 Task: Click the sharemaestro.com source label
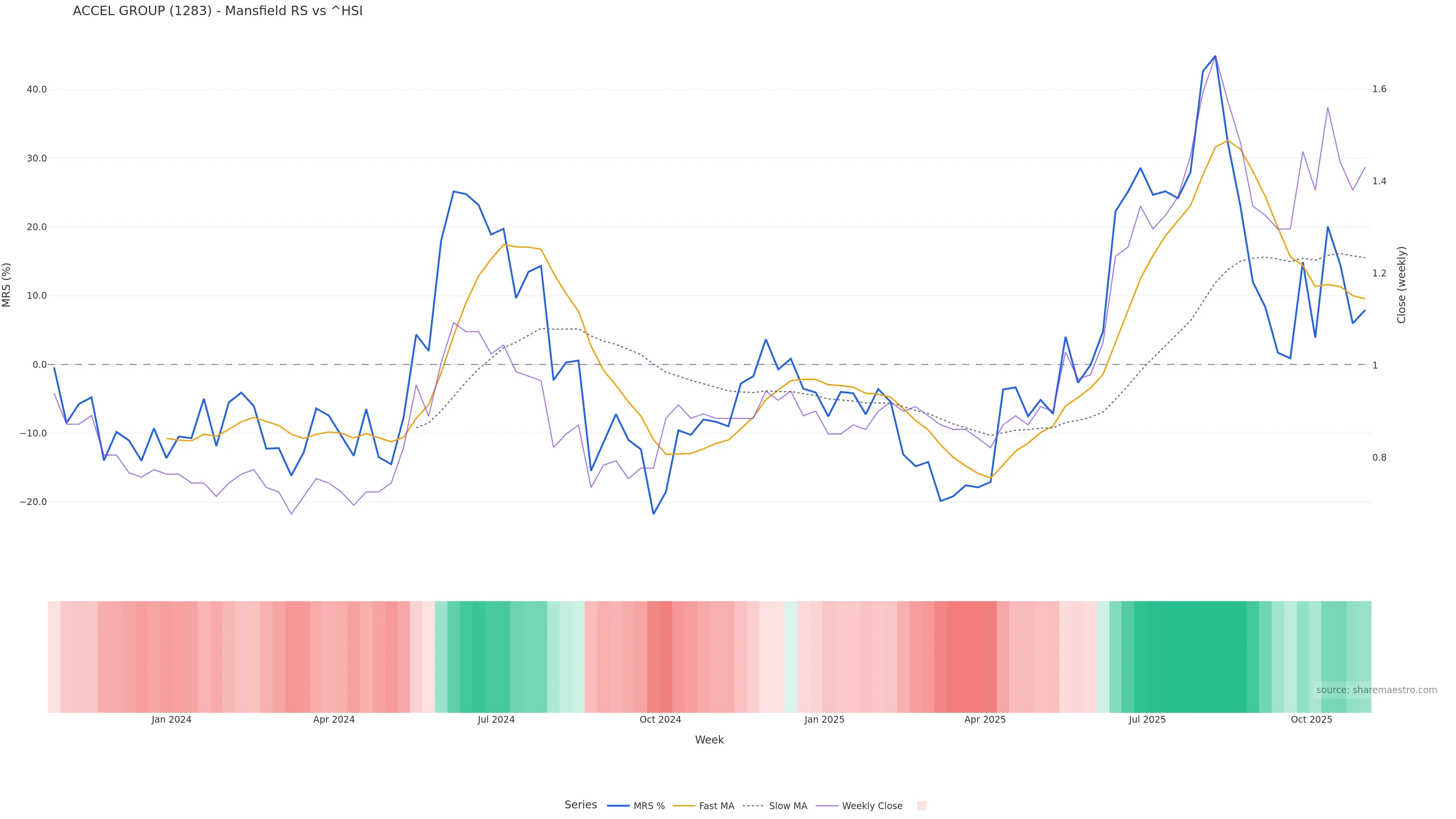click(1376, 690)
